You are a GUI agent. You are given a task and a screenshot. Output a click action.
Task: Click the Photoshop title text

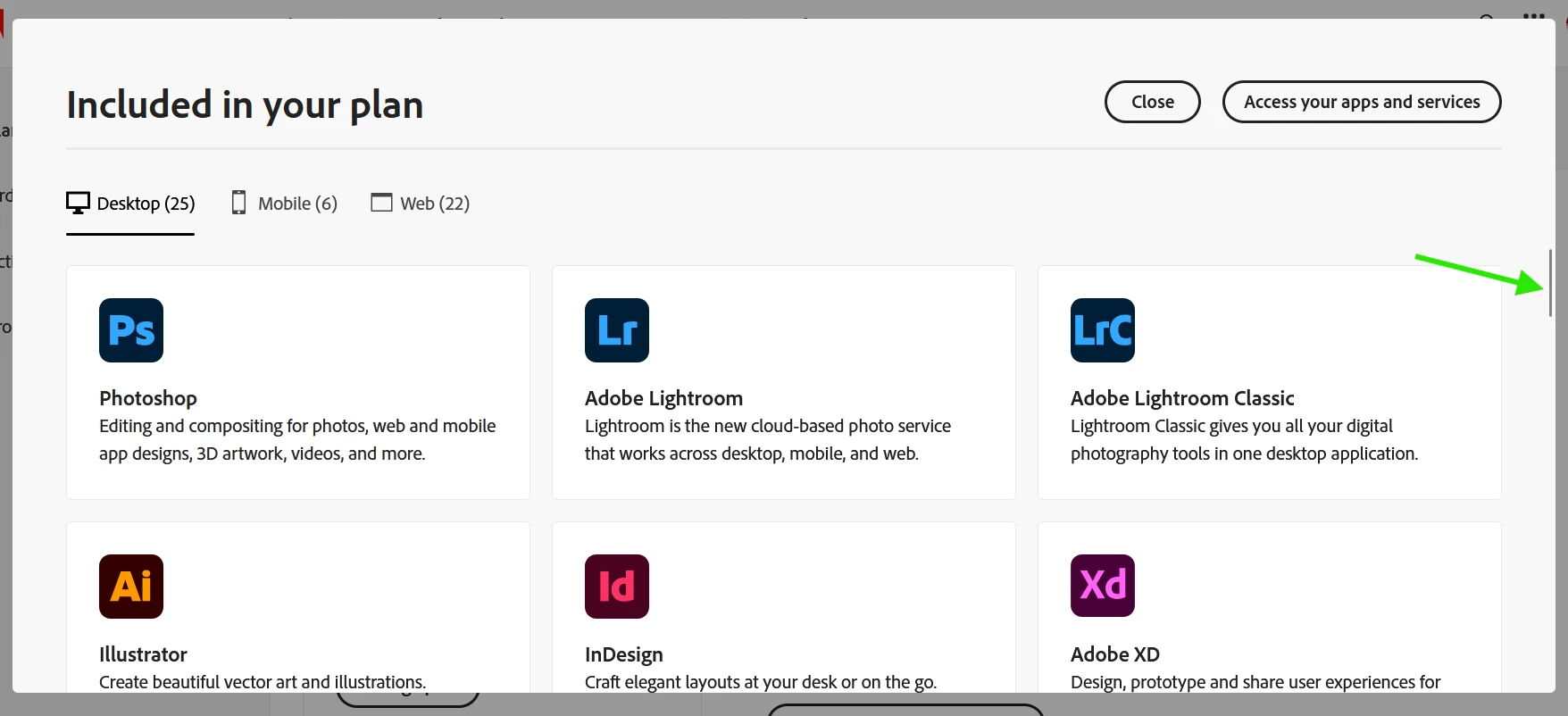pyautogui.click(x=148, y=398)
